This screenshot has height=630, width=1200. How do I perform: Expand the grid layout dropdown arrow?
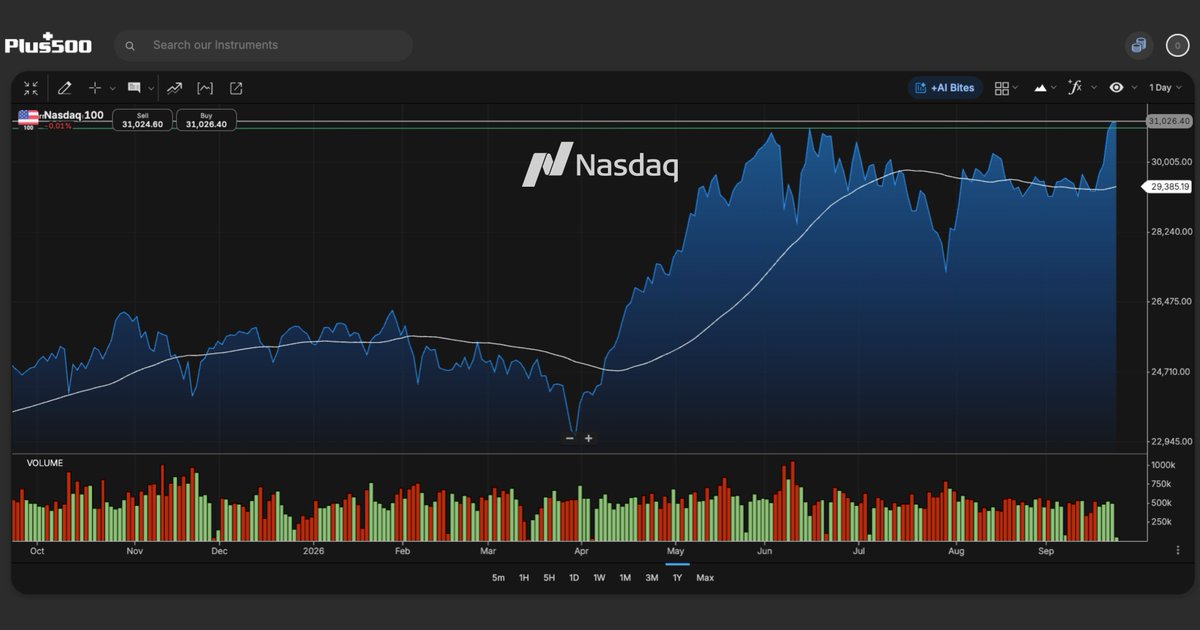pos(1016,88)
